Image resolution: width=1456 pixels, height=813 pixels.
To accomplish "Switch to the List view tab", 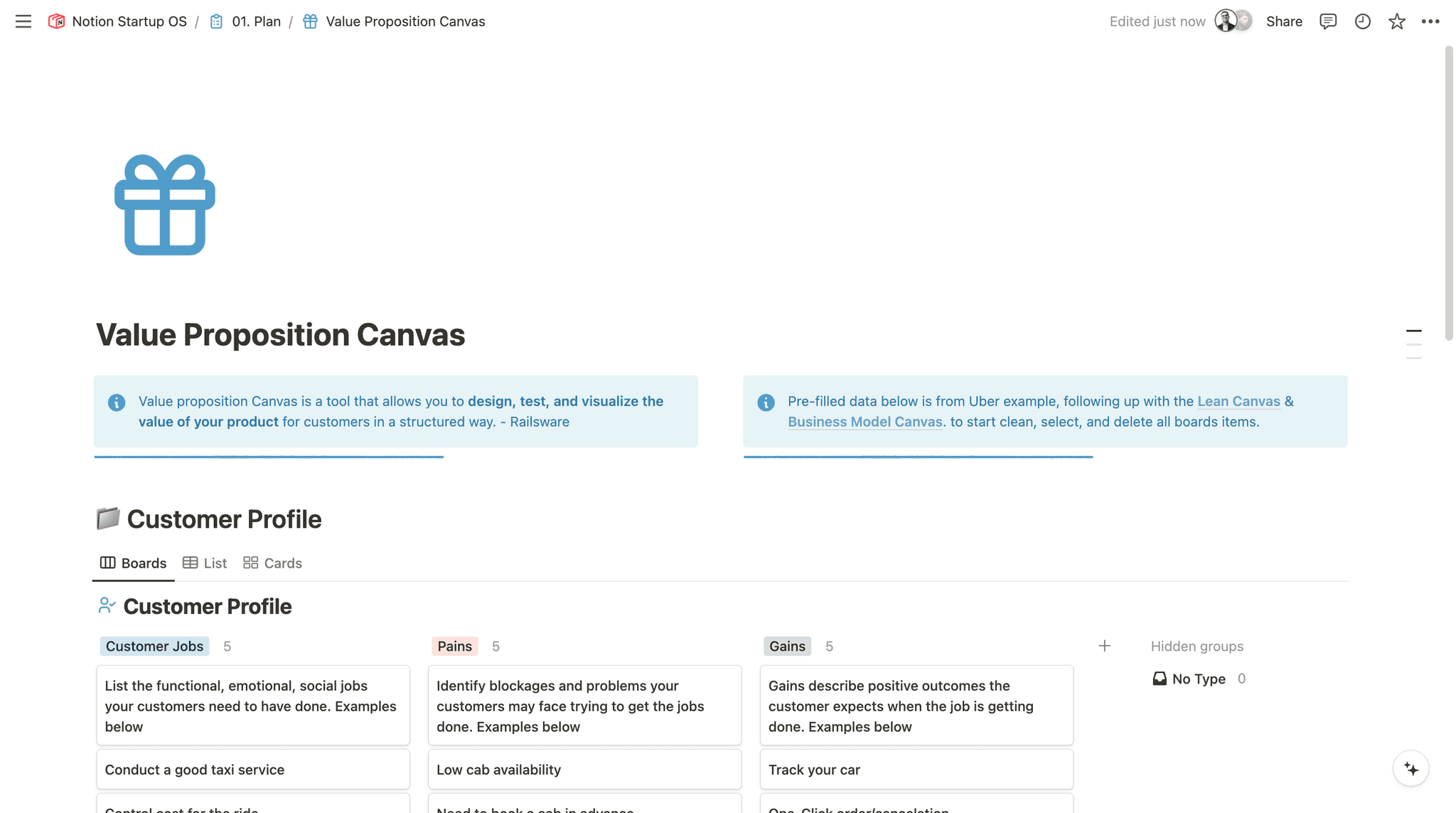I will pyautogui.click(x=204, y=563).
